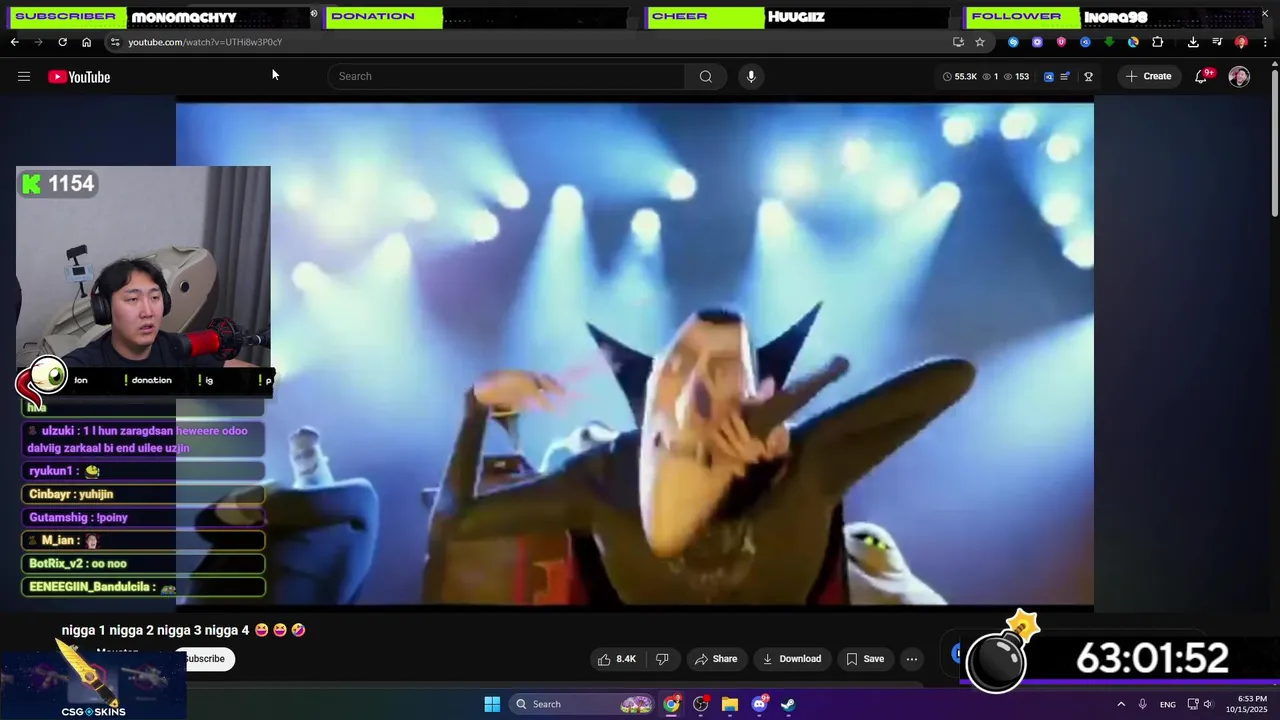Click the 55.3K stats counter

(x=960, y=76)
